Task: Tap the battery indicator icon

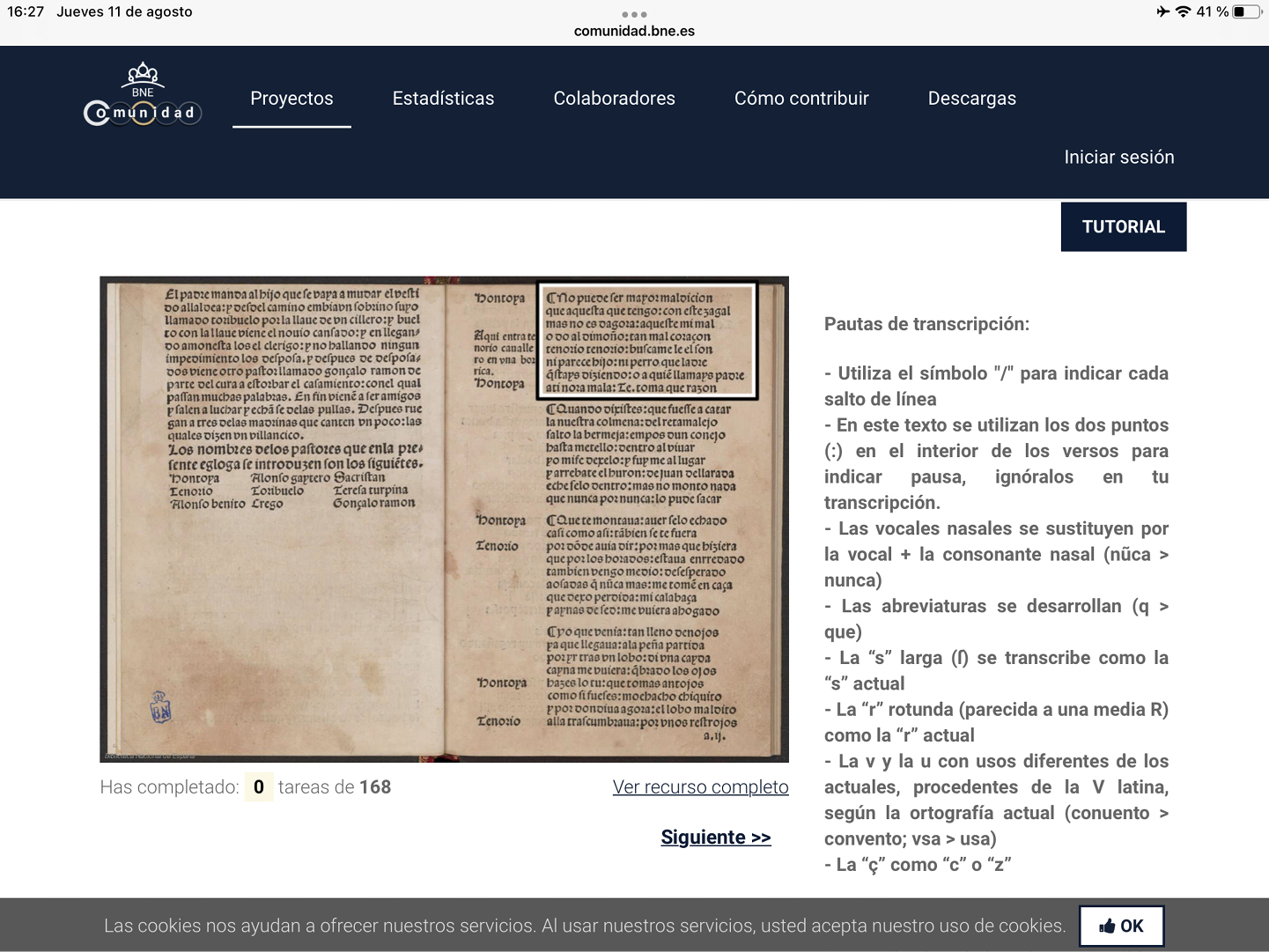Action: pos(1246,11)
